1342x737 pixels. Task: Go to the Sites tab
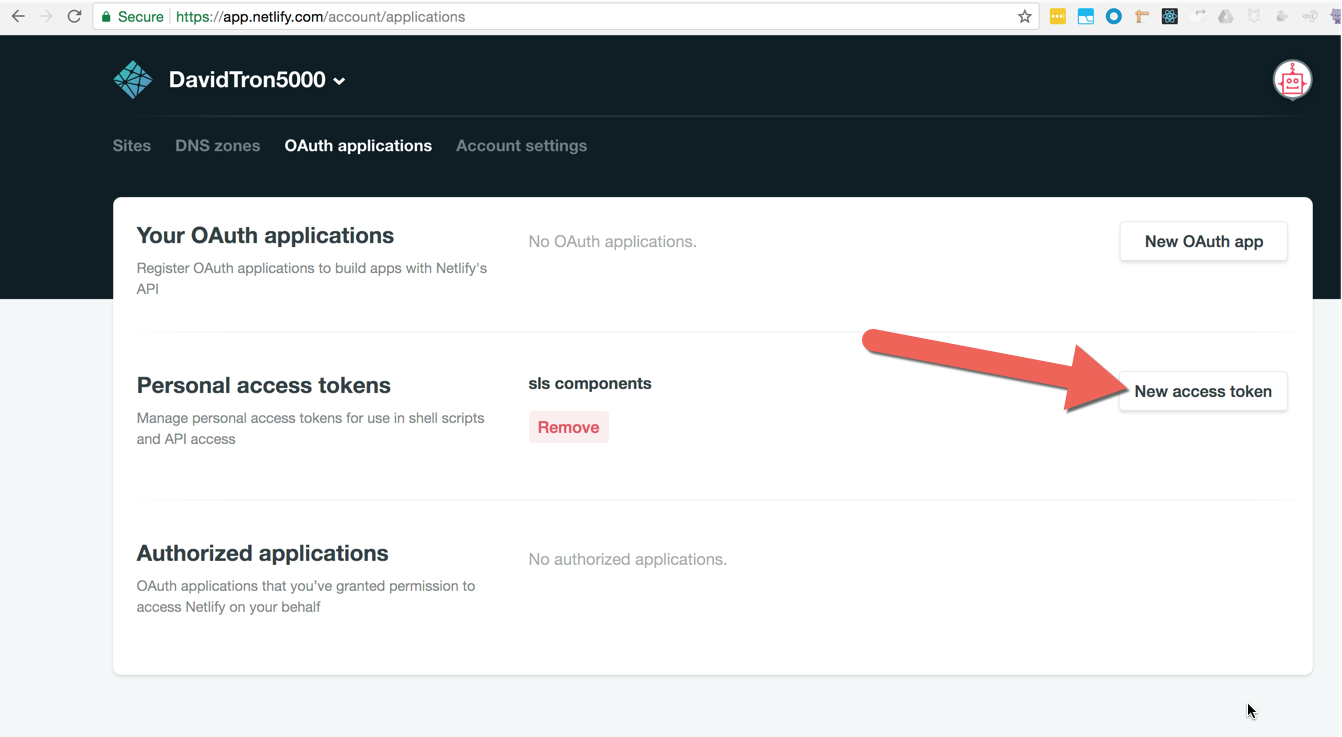[132, 146]
